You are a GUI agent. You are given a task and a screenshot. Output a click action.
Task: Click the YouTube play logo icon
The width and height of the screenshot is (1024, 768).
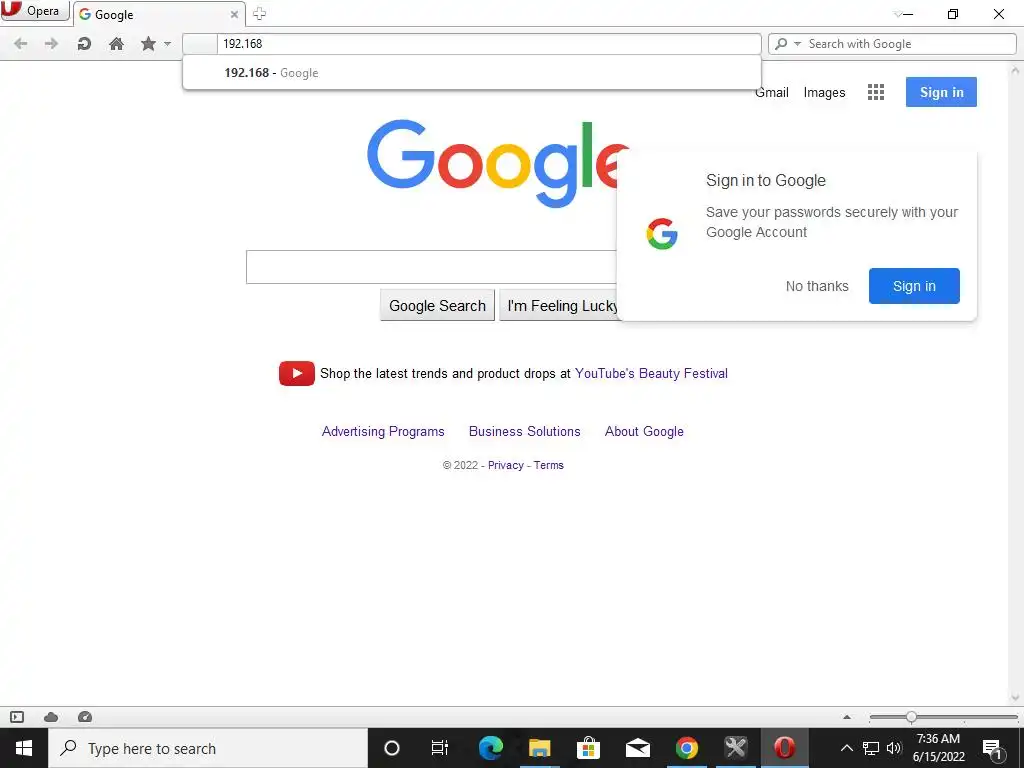296,374
